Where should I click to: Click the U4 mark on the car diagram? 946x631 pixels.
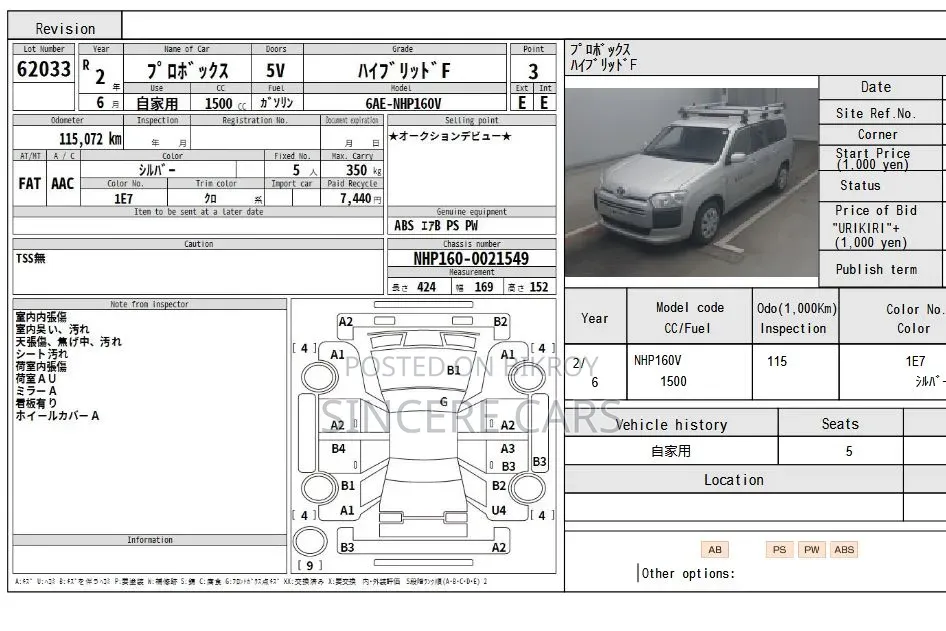pyautogui.click(x=499, y=510)
